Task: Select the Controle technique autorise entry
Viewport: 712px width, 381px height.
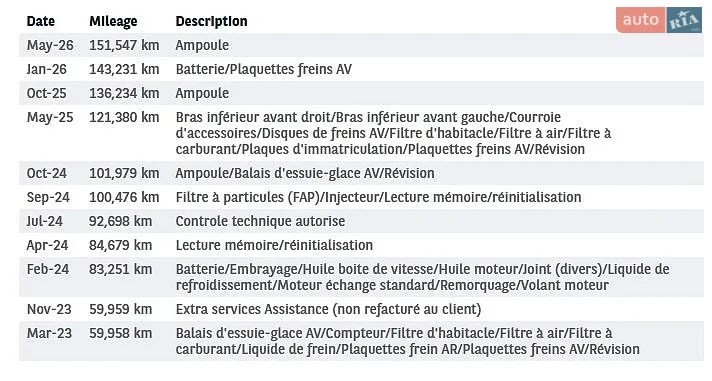Action: pyautogui.click(x=260, y=222)
